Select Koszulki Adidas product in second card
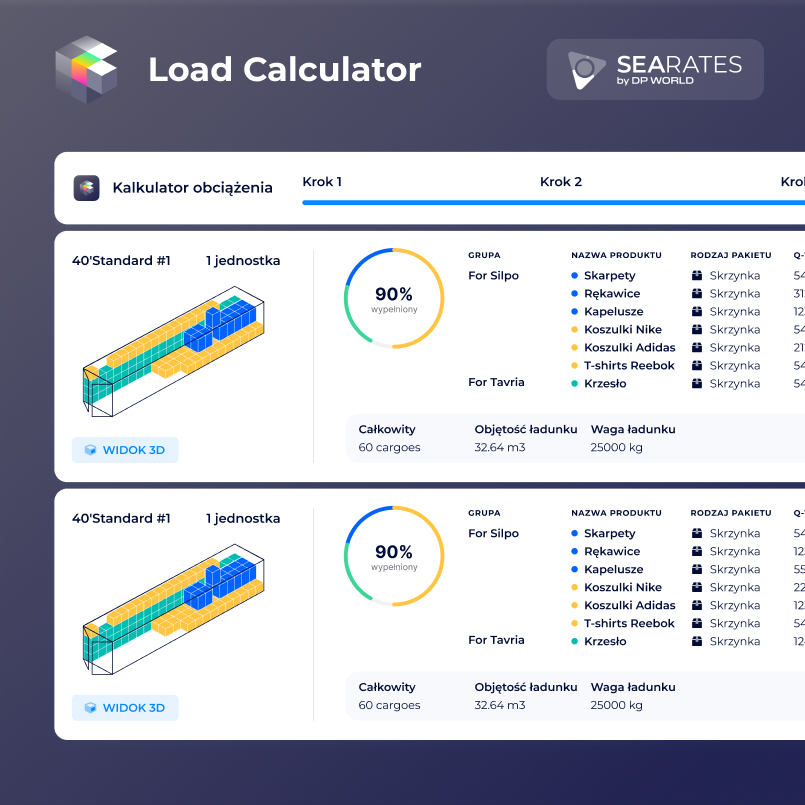This screenshot has height=805, width=805. pos(629,605)
